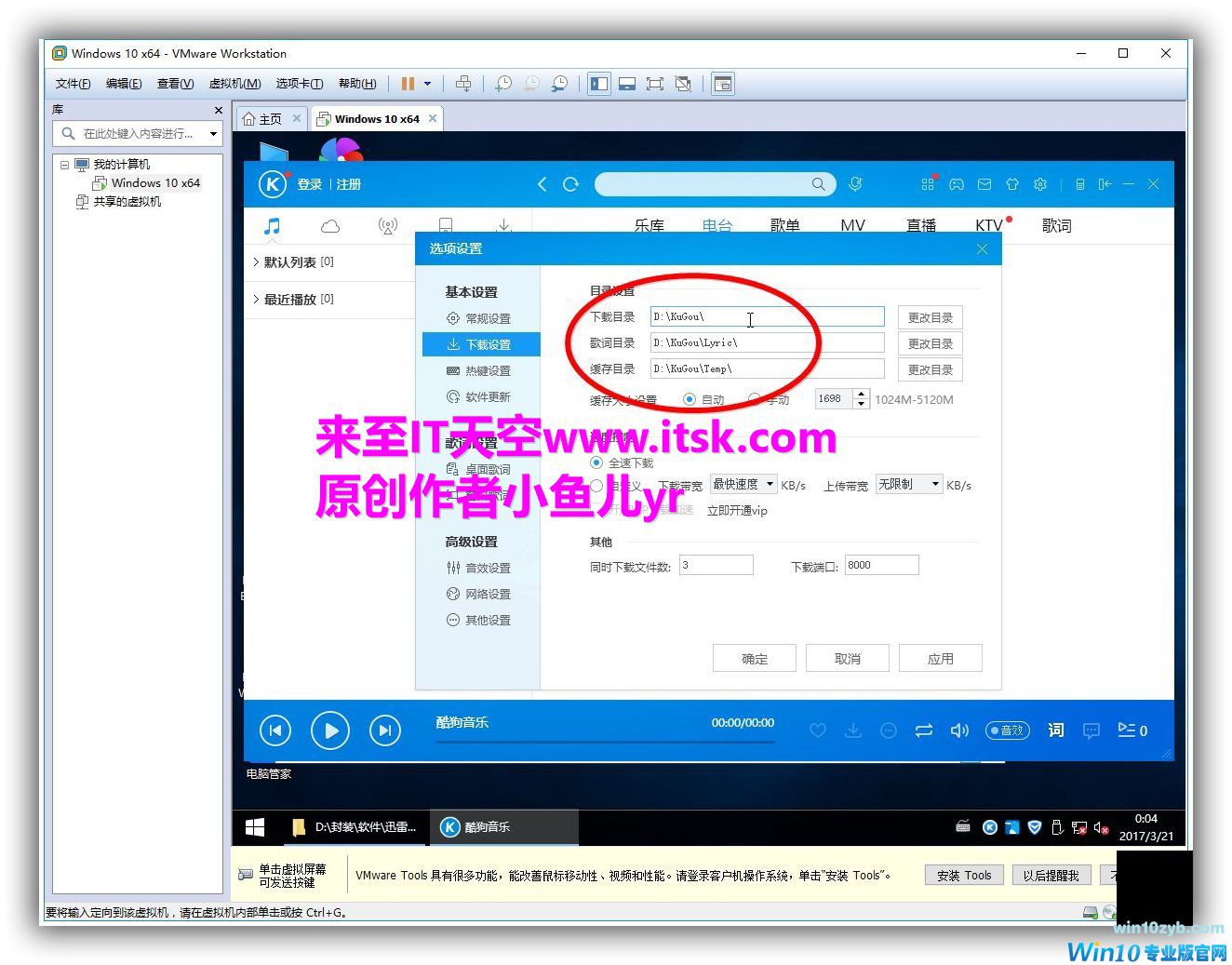
Task: Open 常规设置 in the options sidebar
Action: [479, 318]
